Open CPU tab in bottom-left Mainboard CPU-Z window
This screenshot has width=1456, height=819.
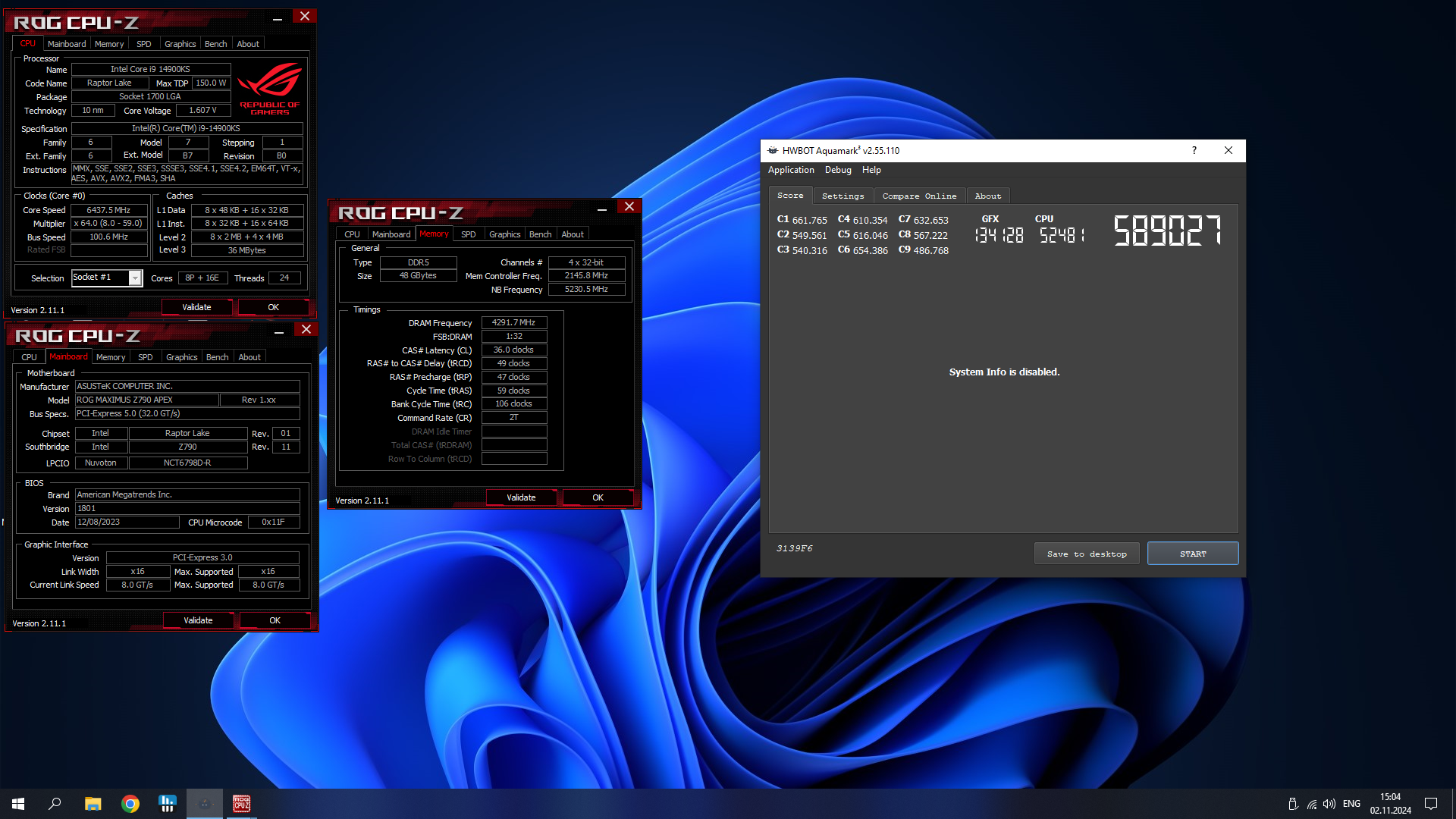(29, 357)
